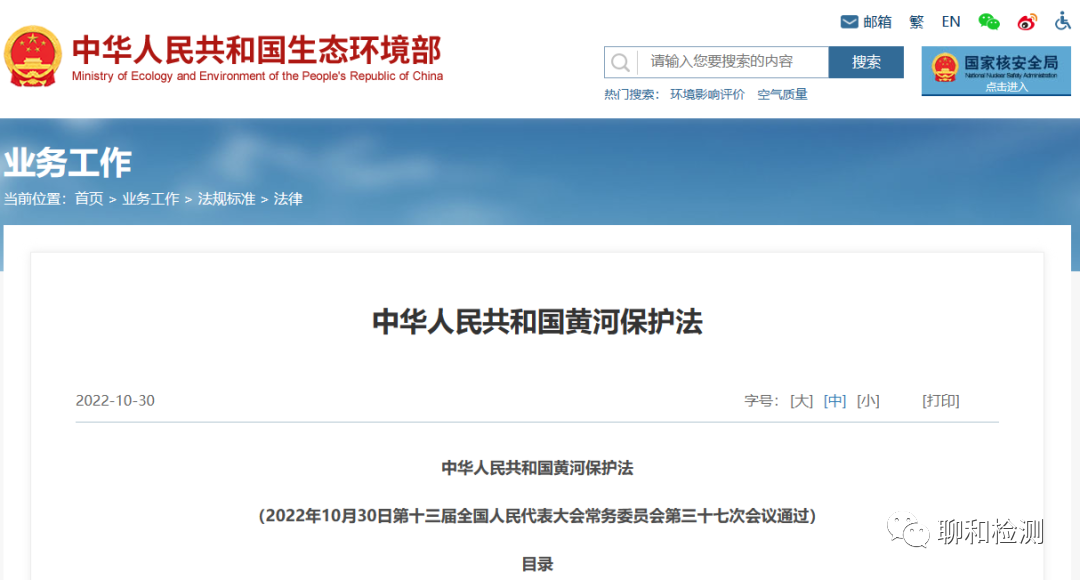Viewport: 1080px width, 580px height.
Task: Click the 搜索 search button
Action: click(x=866, y=62)
